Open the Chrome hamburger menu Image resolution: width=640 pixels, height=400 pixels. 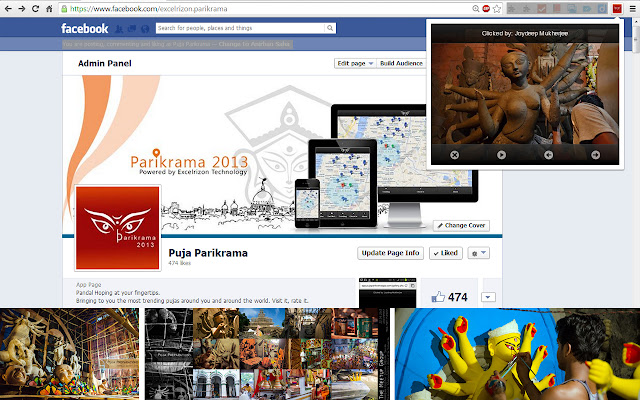click(x=632, y=9)
